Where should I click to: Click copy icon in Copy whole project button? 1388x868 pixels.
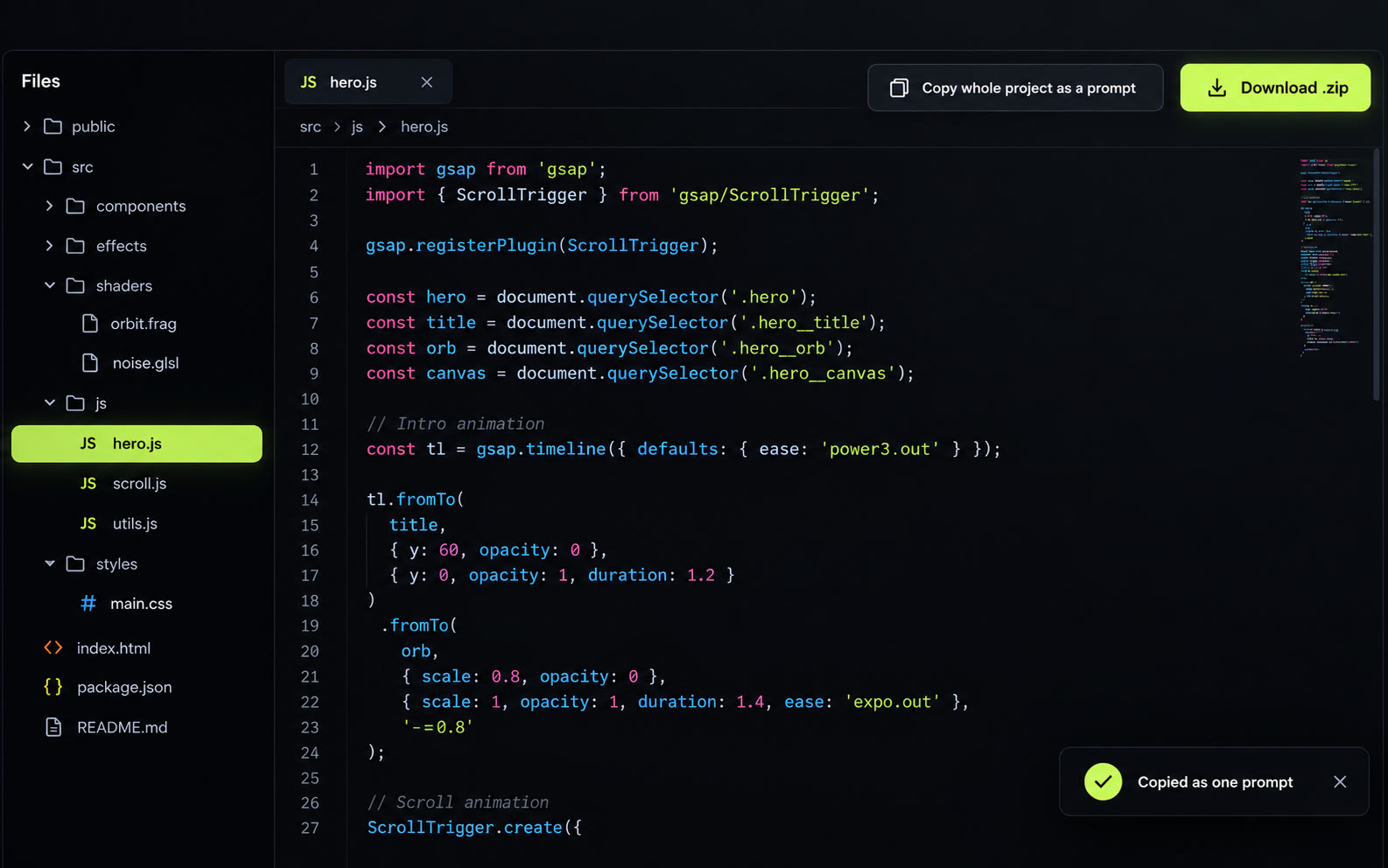click(899, 87)
